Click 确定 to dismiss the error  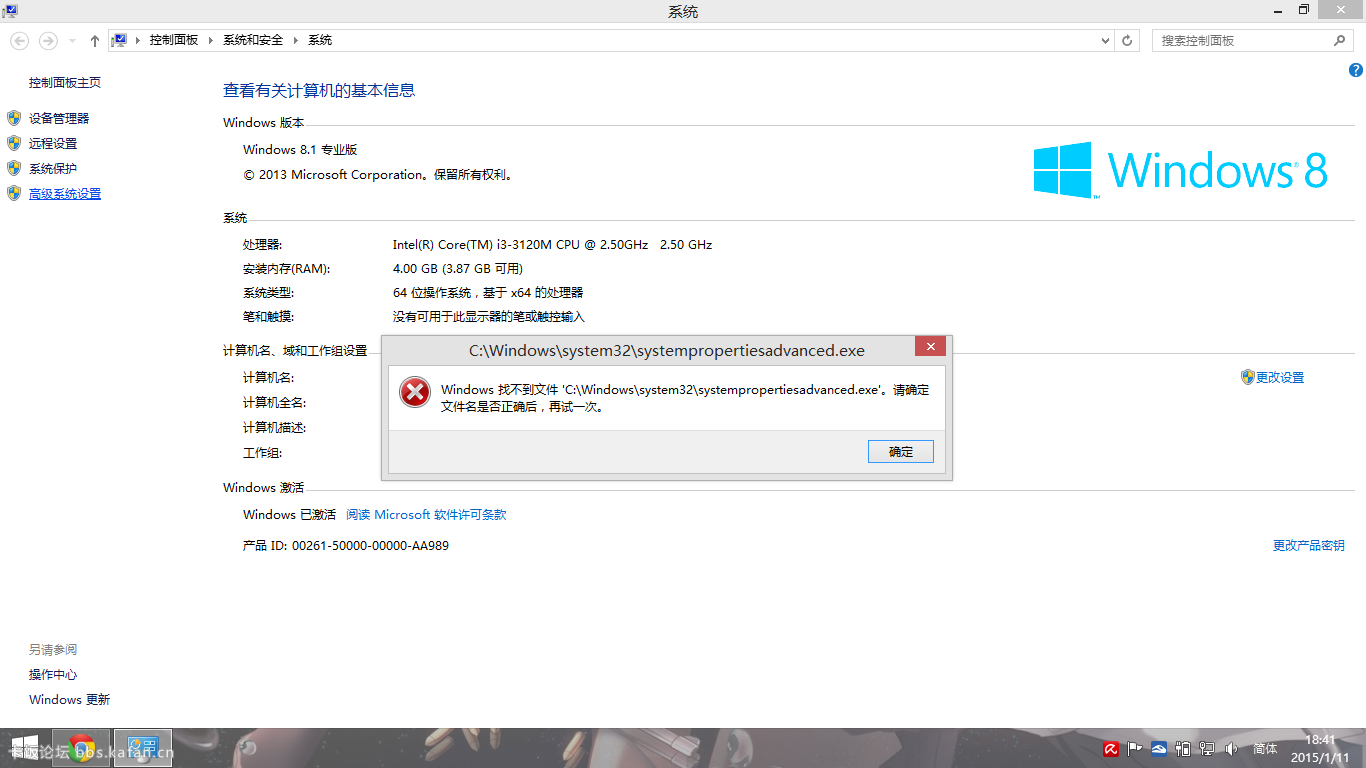point(901,452)
